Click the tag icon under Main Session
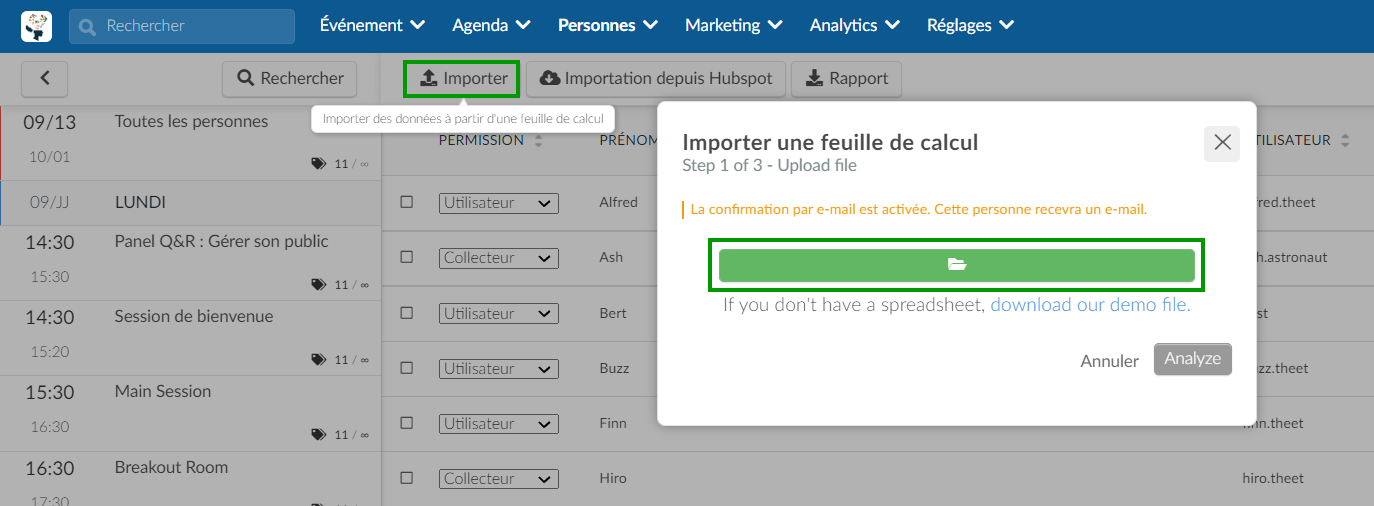Viewport: 1374px width, 506px height. click(318, 434)
